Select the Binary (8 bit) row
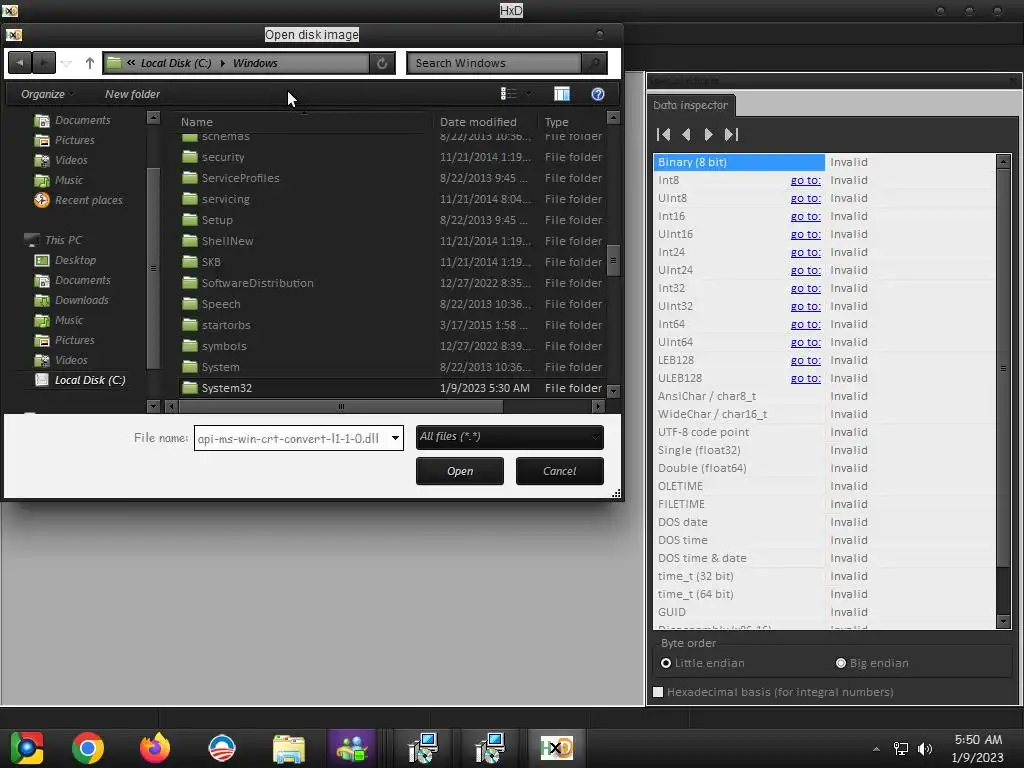1024x768 pixels. click(x=824, y=162)
